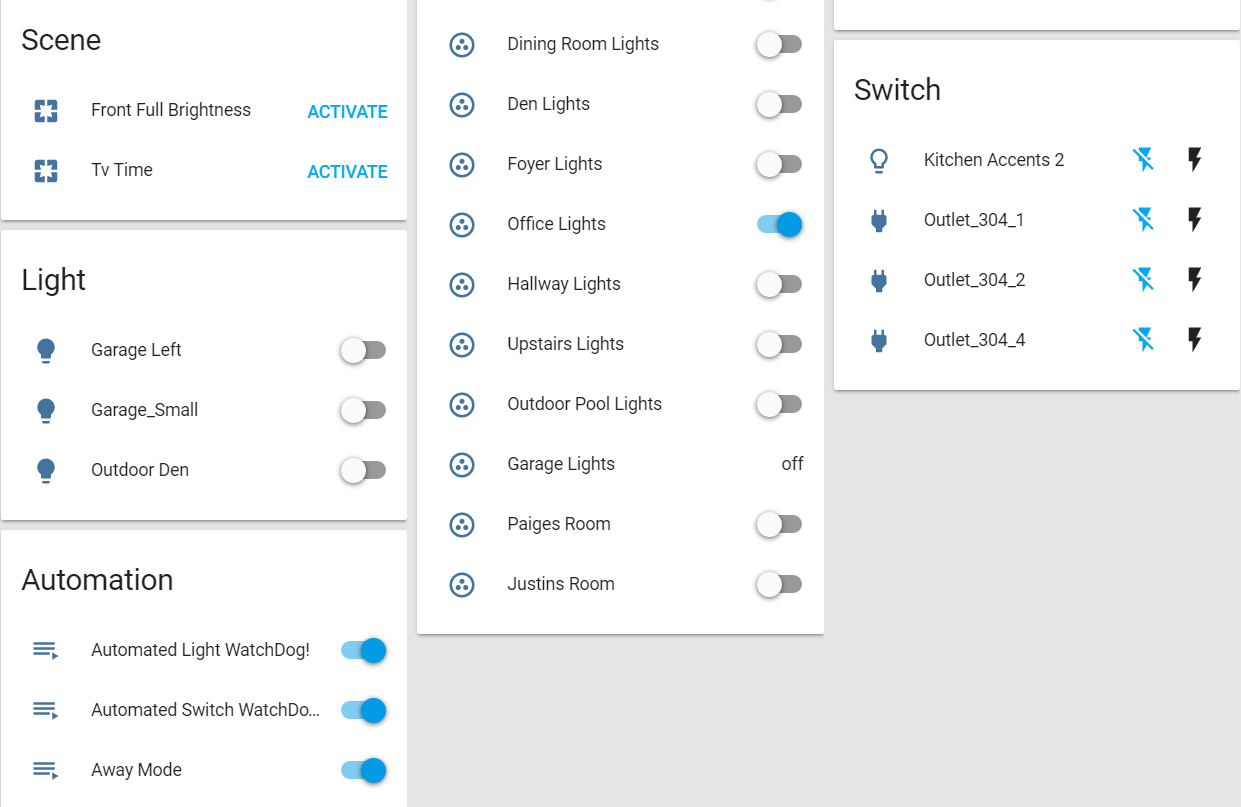Image resolution: width=1241 pixels, height=807 pixels.
Task: Click the Office Lights group icon
Action: [462, 224]
